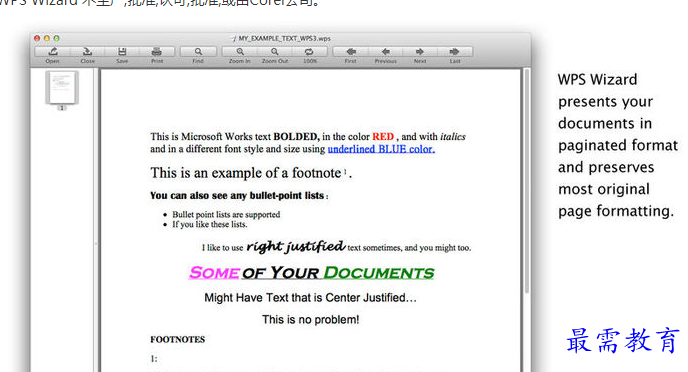This screenshot has height=372, width=688.
Task: Go to Next page arrow
Action: 420,52
